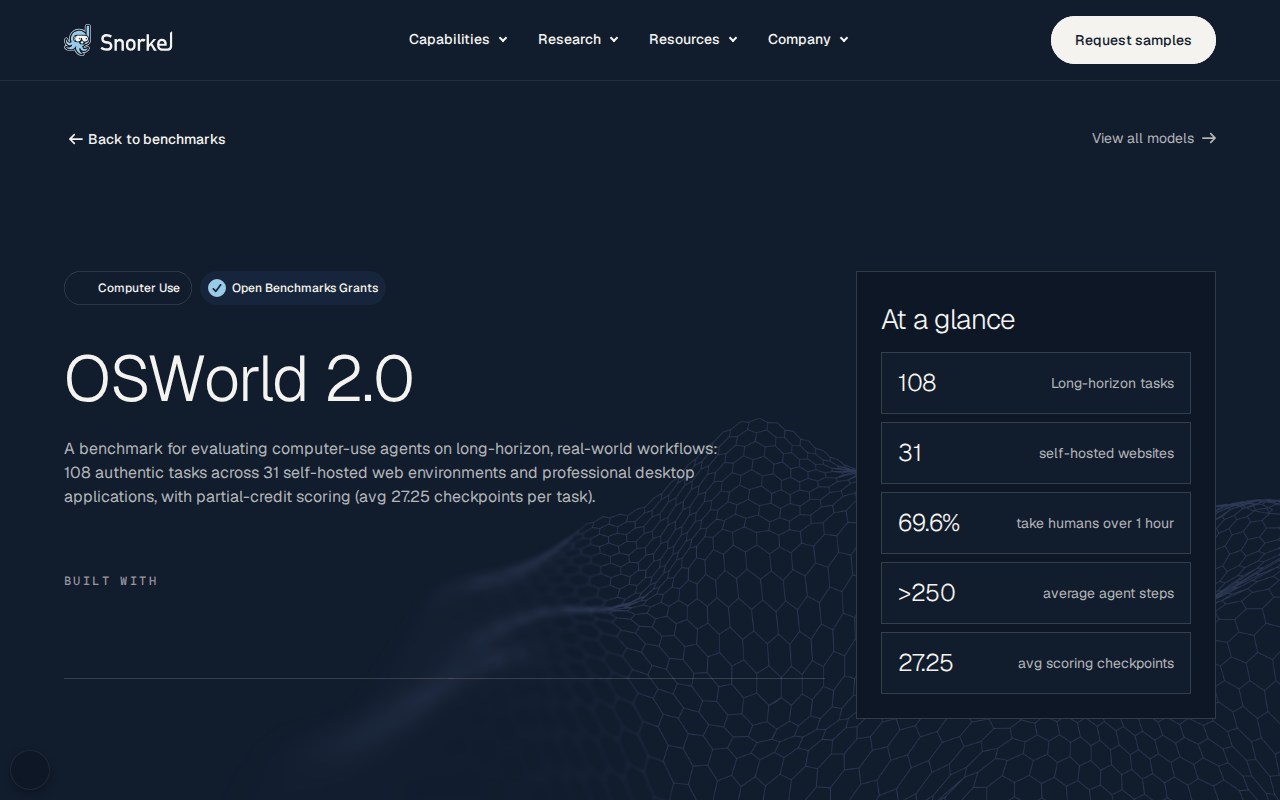Click the back arrow beside Back to benchmarks
1280x800 pixels.
(75, 139)
